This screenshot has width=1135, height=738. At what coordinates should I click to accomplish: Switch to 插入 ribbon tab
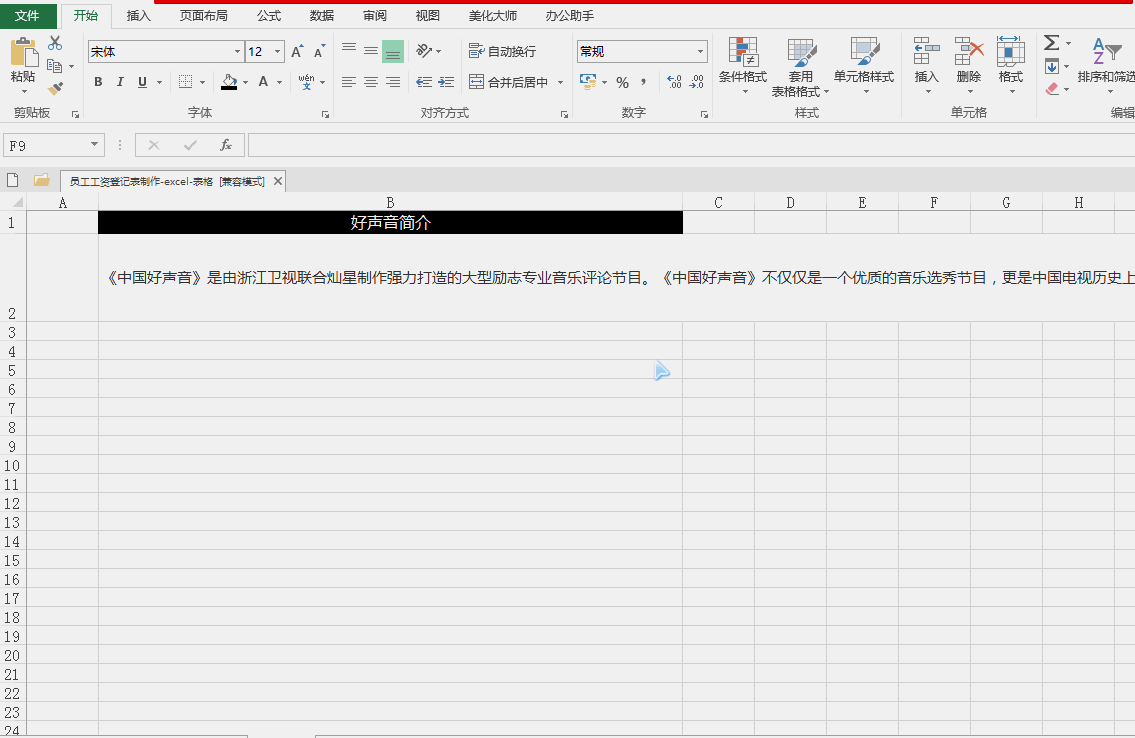pyautogui.click(x=138, y=15)
